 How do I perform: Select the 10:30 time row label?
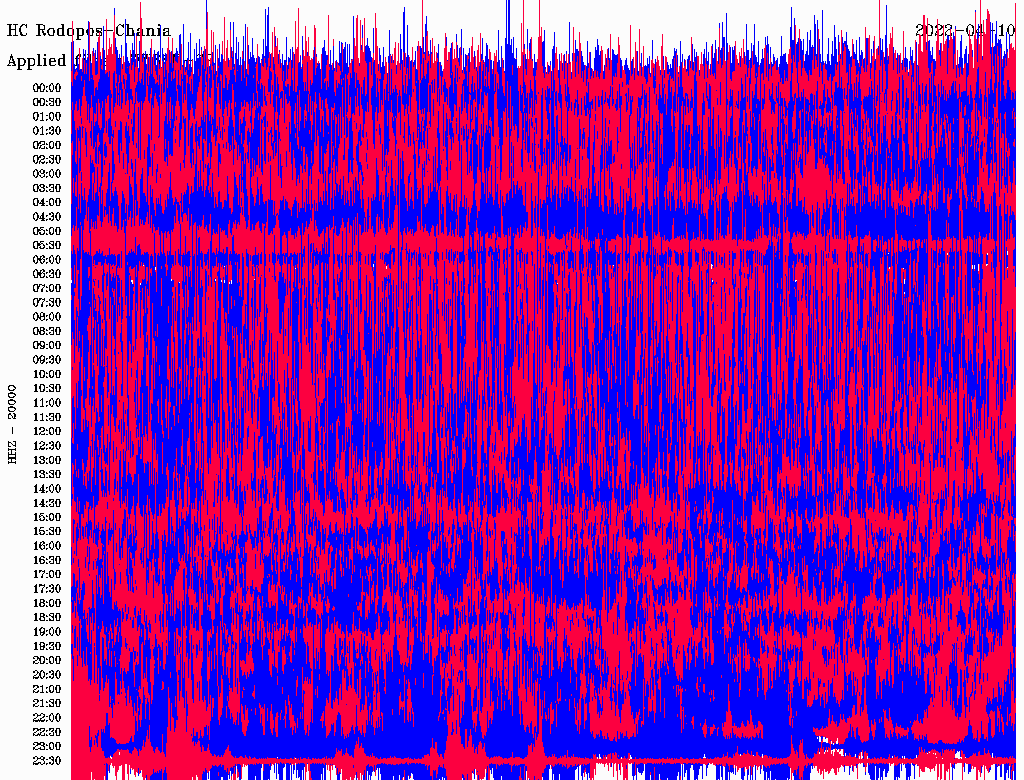click(x=47, y=389)
